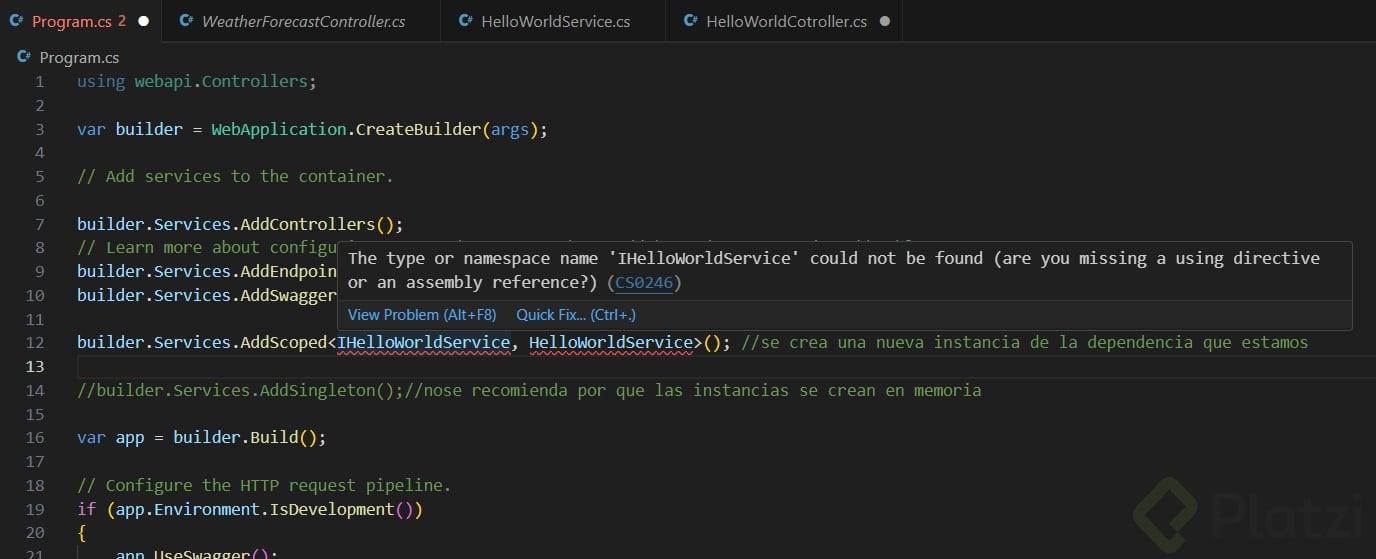Click the C# icon on WeatherForecastController.cs tab

click(x=188, y=21)
